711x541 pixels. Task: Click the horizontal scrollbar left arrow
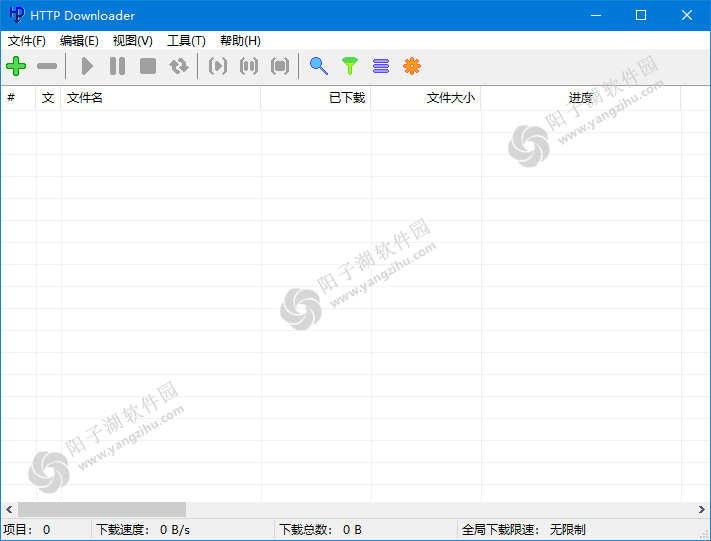pyautogui.click(x=9, y=510)
